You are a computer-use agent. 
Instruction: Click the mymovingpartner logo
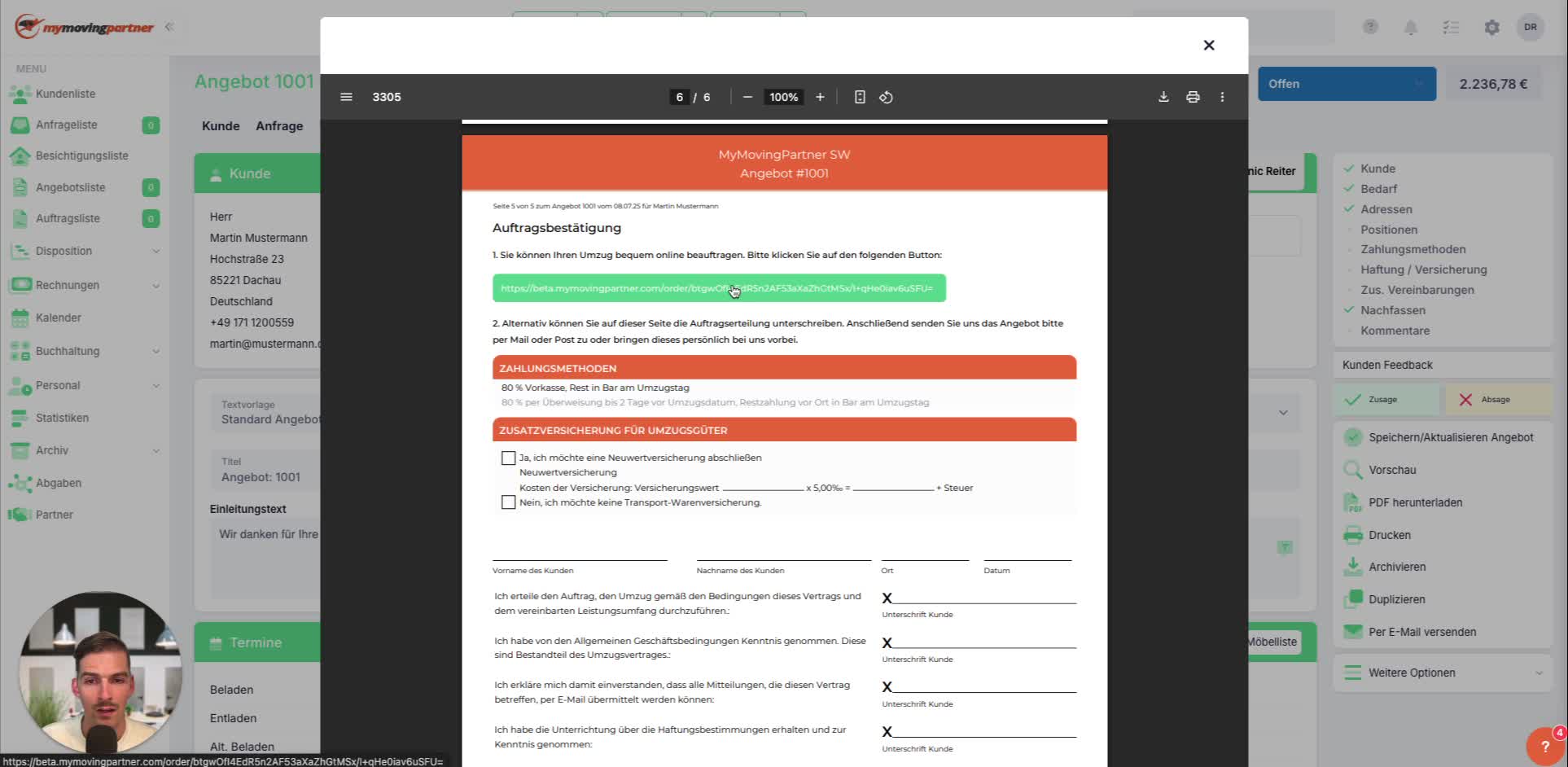click(x=84, y=27)
